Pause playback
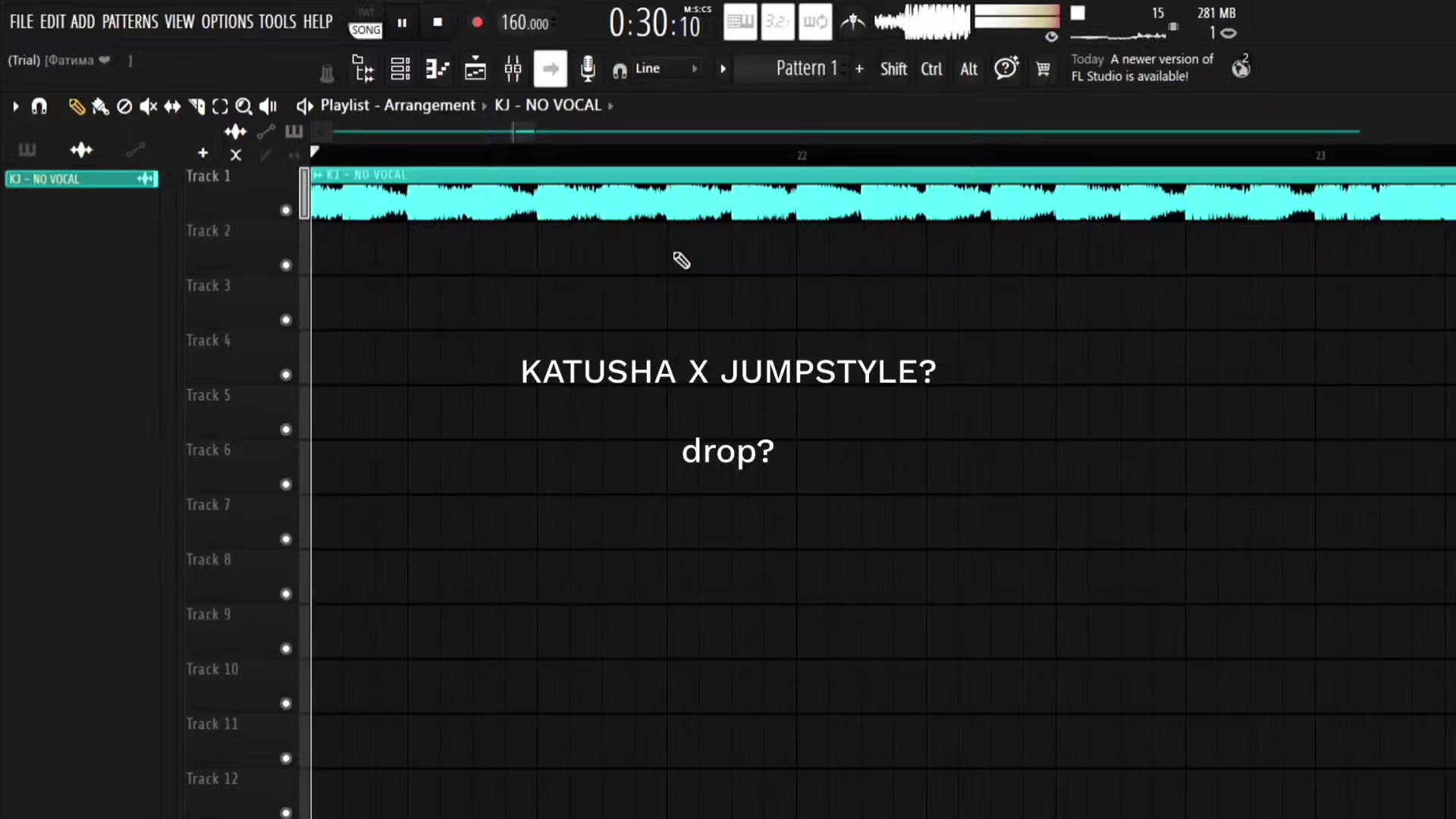The width and height of the screenshot is (1456, 819). (x=402, y=23)
